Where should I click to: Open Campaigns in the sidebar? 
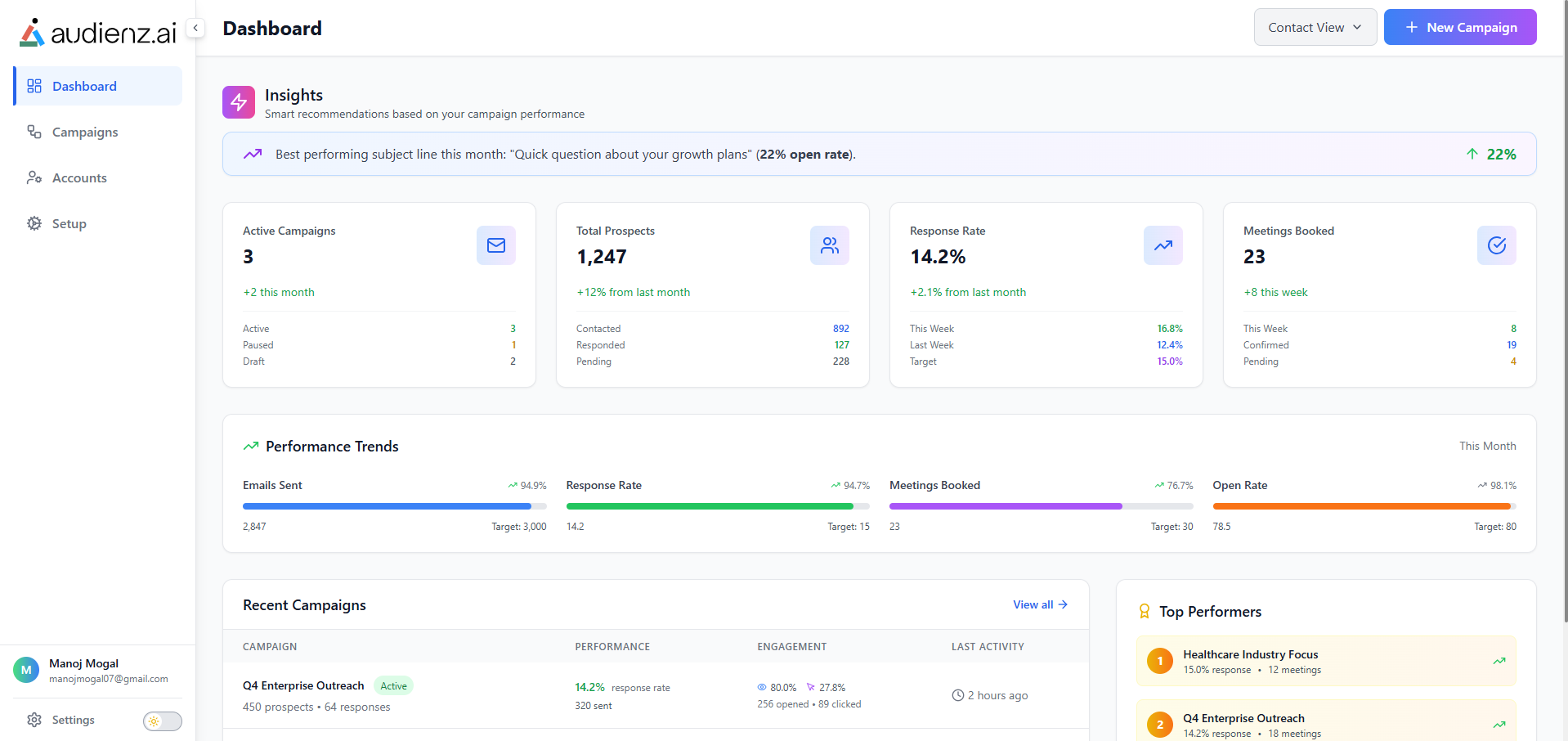pos(85,132)
